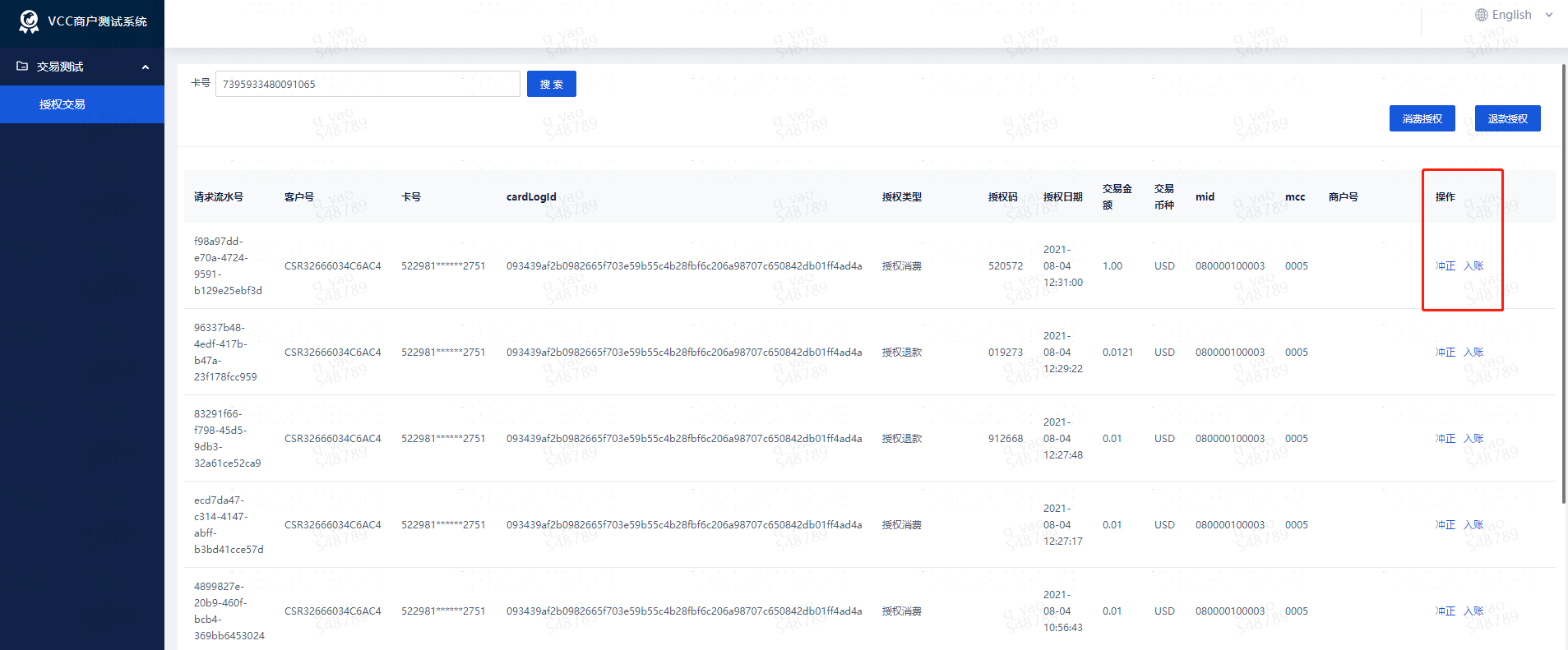Click the folder icon beside 交易测试
This screenshot has width=1568, height=650.
click(x=22, y=67)
